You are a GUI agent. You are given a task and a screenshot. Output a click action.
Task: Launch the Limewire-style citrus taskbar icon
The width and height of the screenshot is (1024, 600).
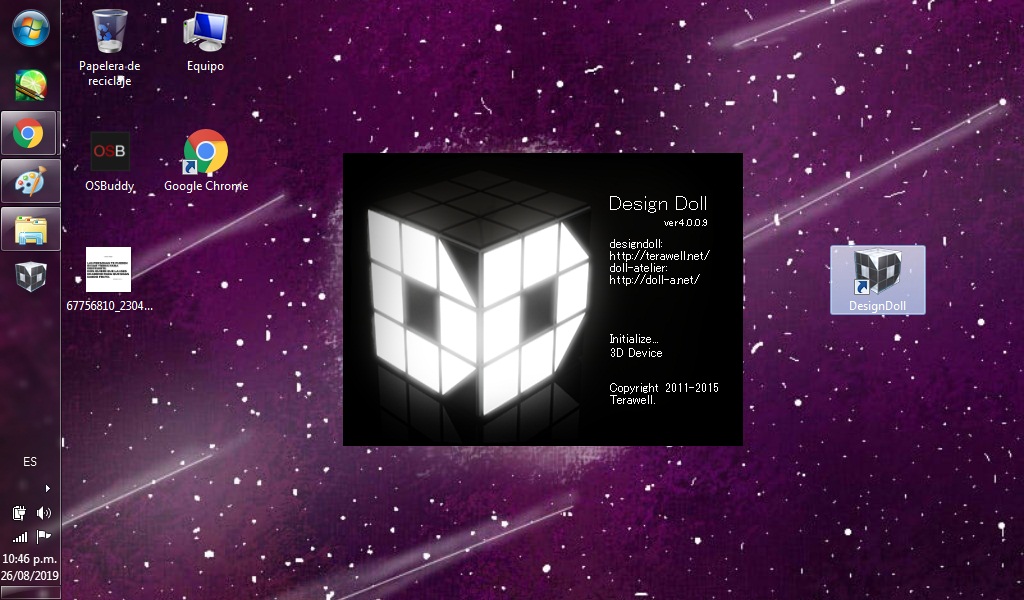click(x=30, y=86)
